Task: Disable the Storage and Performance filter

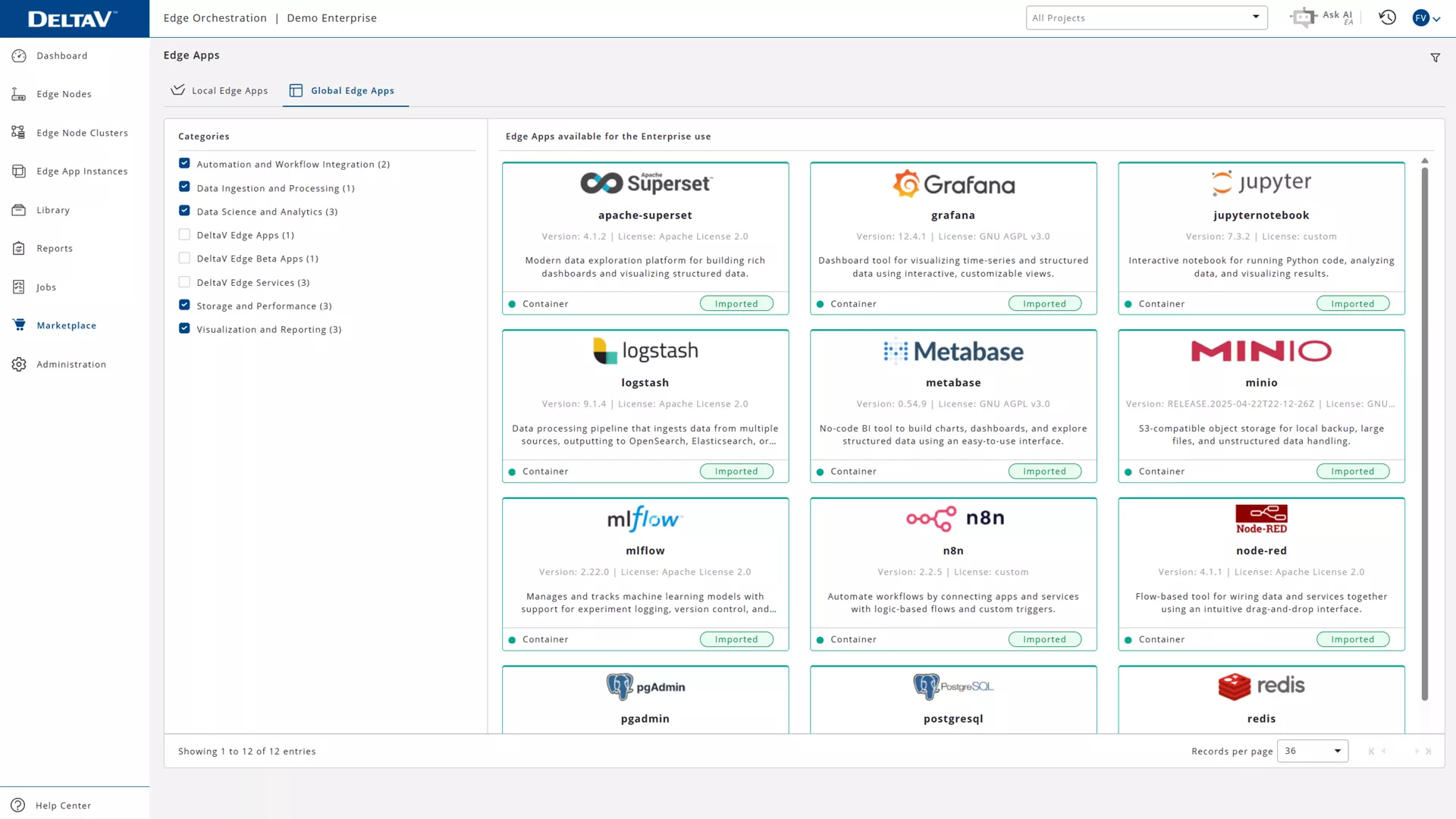Action: (x=184, y=305)
